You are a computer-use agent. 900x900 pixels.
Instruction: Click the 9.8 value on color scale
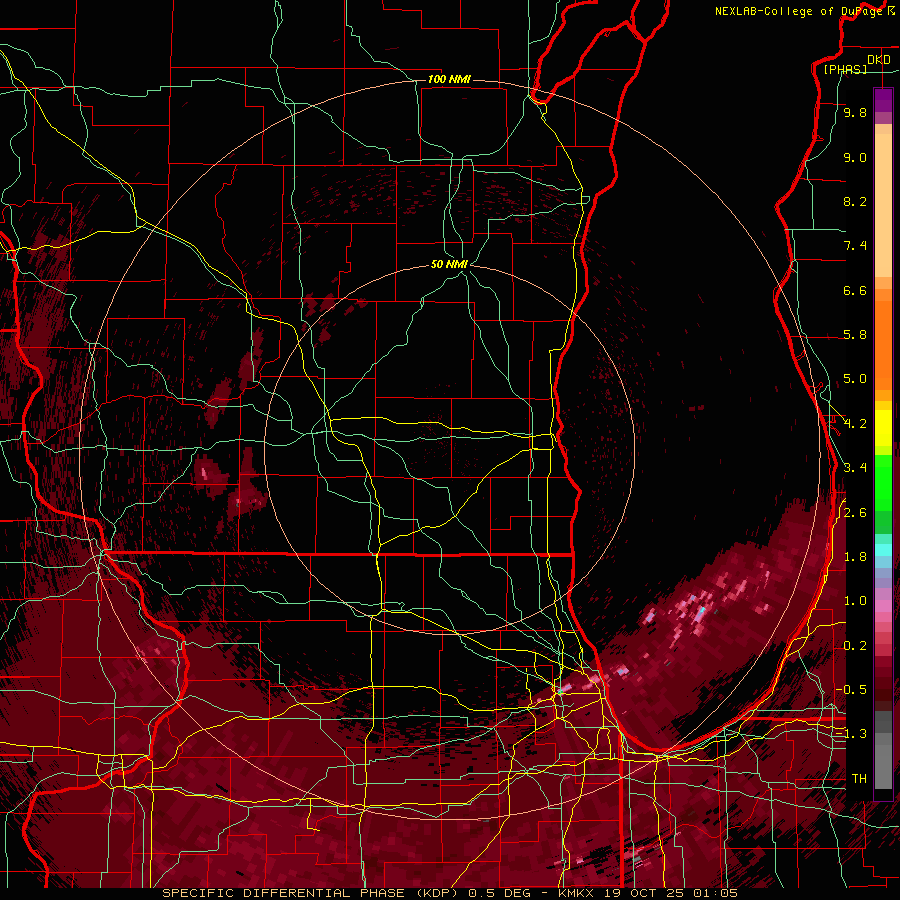855,113
